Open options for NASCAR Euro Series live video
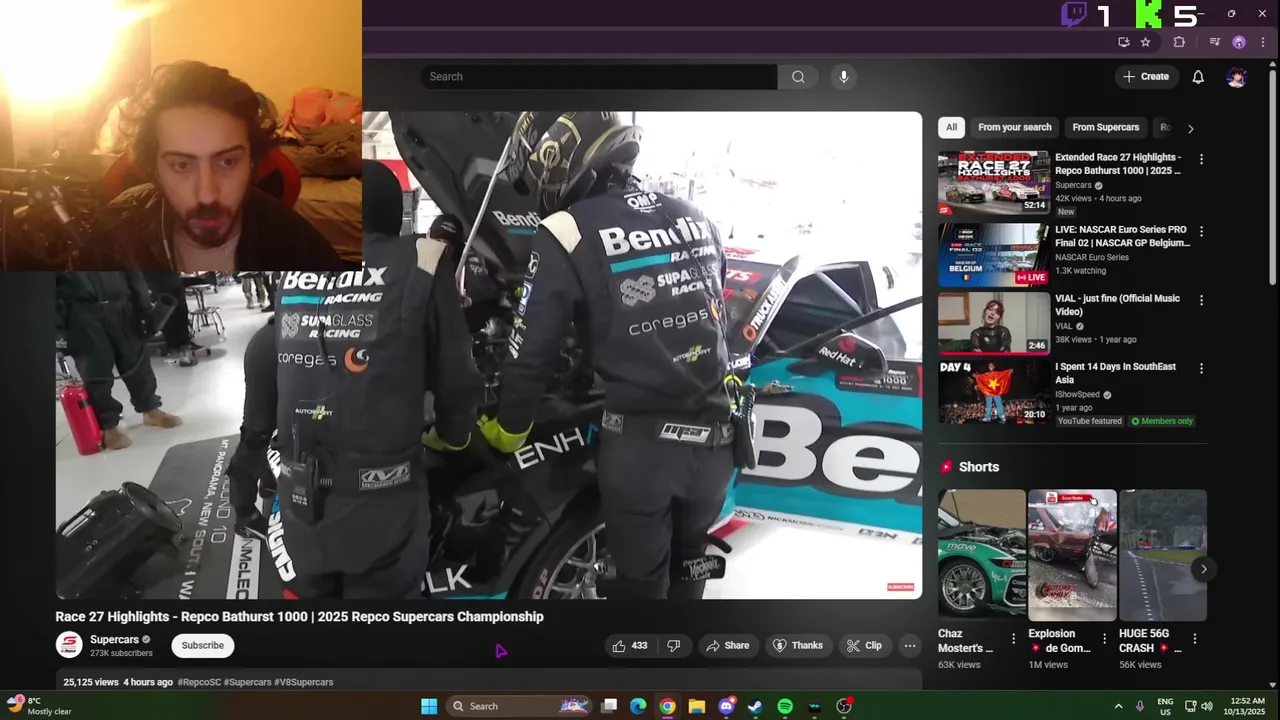This screenshot has width=1280, height=720. (x=1201, y=231)
